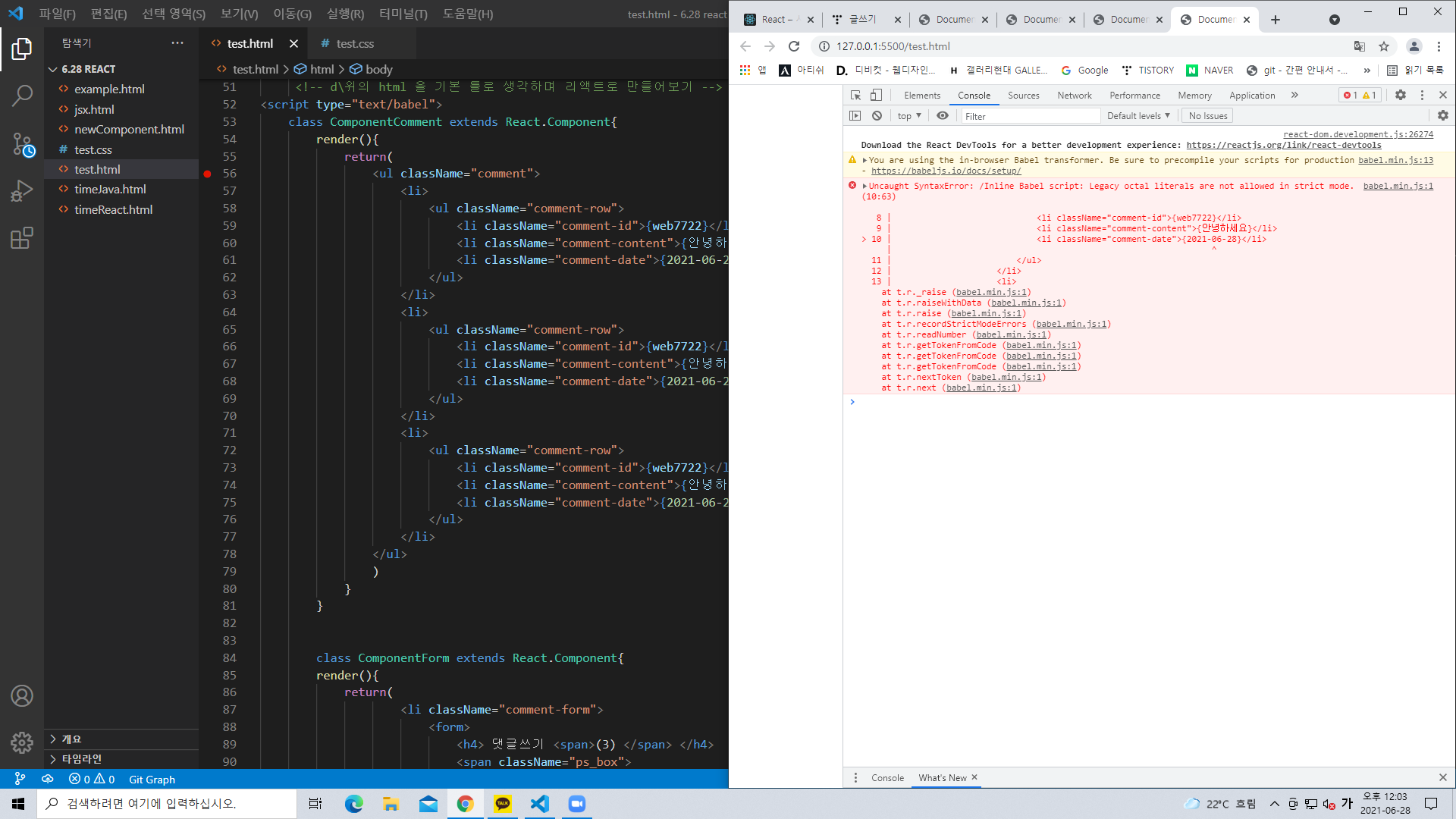1456x819 pixels.
Task: Click the No Issues button
Action: (1207, 116)
